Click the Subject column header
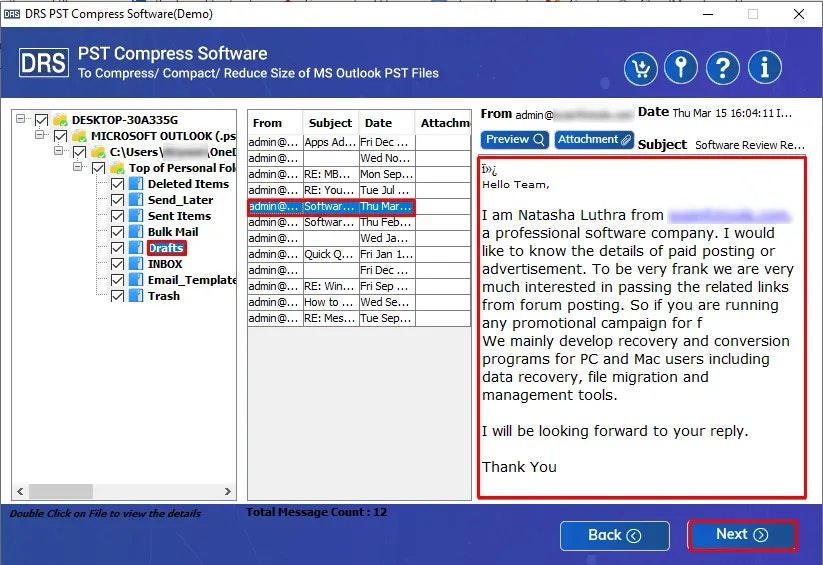Viewport: 823px width, 565px height. click(331, 123)
